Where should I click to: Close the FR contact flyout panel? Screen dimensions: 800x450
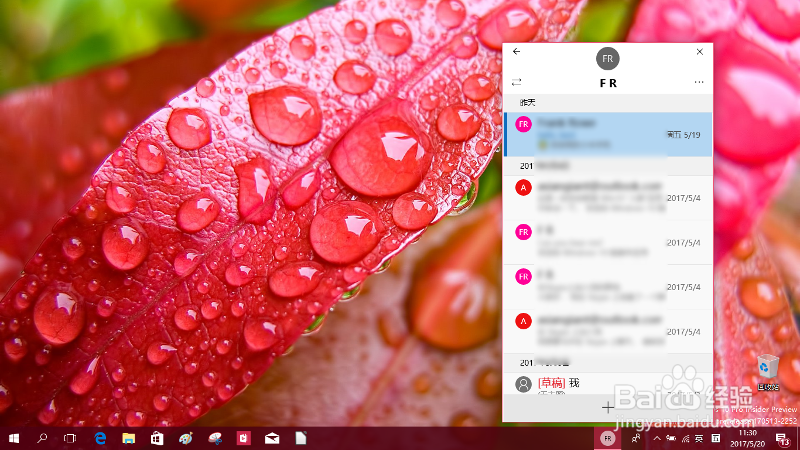pyautogui.click(x=699, y=52)
